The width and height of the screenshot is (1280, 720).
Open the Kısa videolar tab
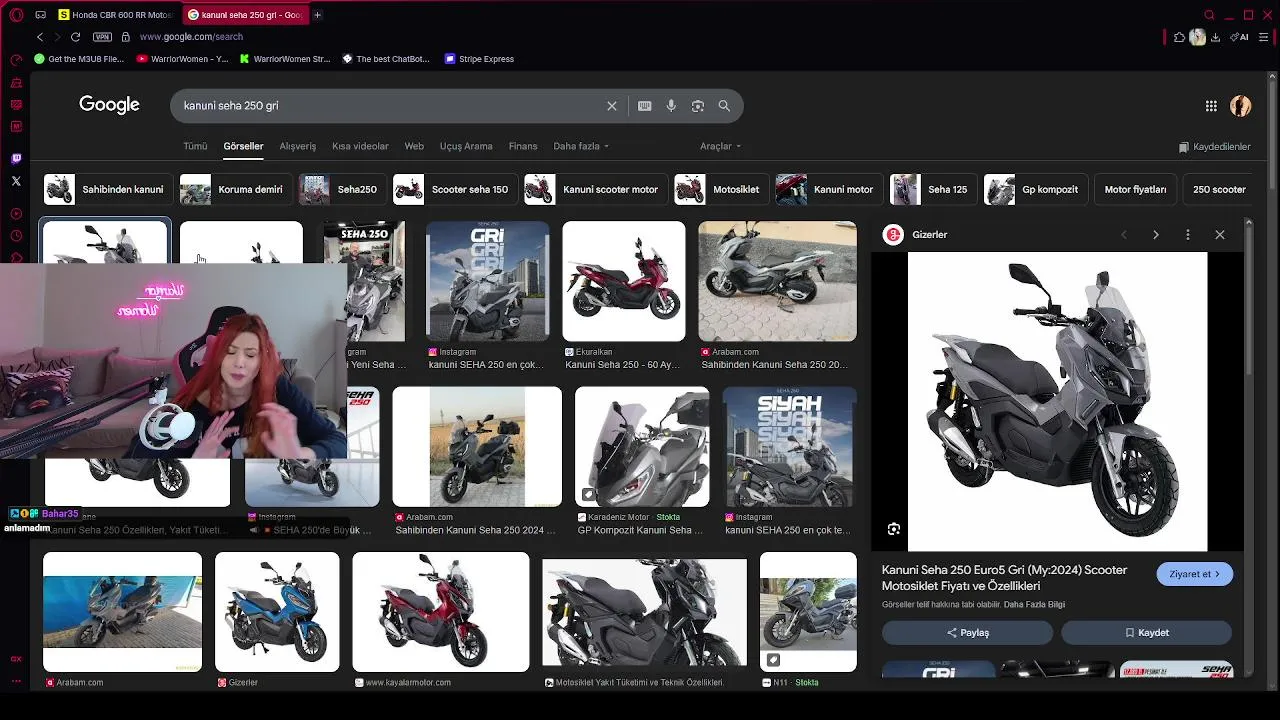[360, 146]
